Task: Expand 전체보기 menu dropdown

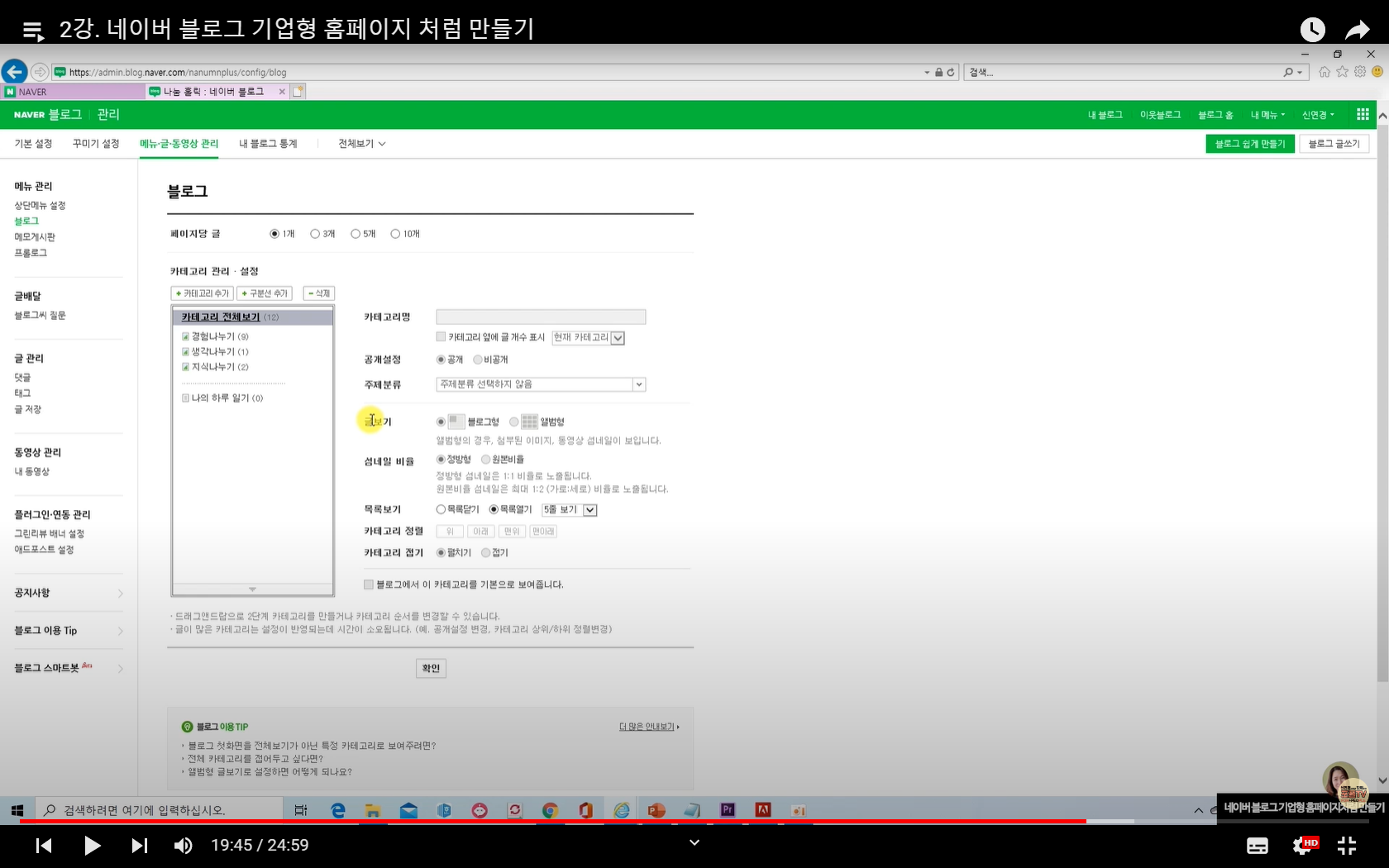Action: 361,144
